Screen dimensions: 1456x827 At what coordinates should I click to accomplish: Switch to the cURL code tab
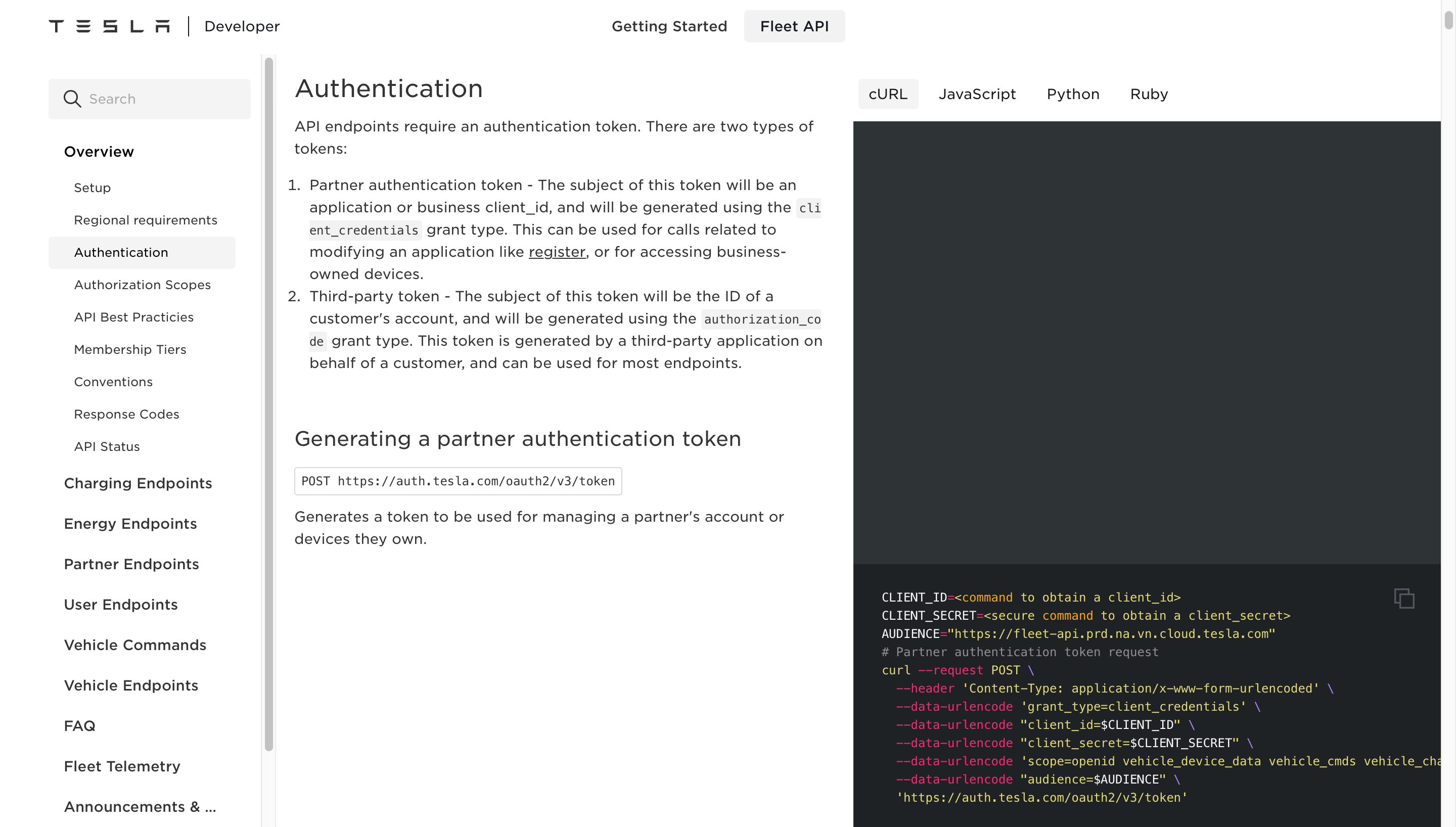pyautogui.click(x=888, y=94)
